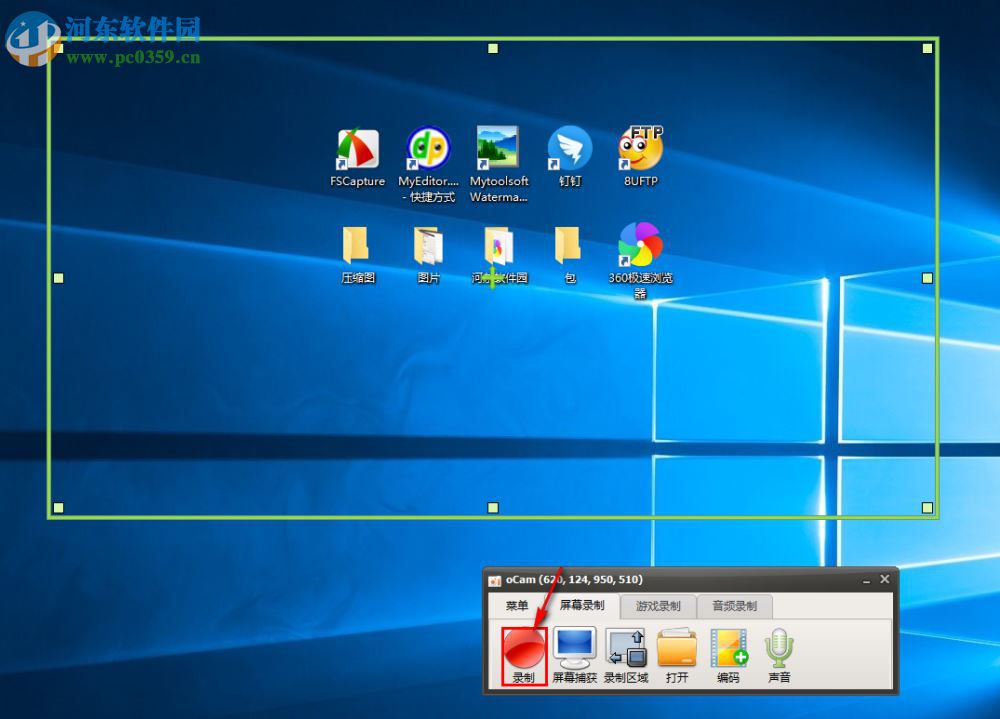1000x719 pixels.
Task: Open the 菜单 menu in oCam
Action: pos(517,606)
